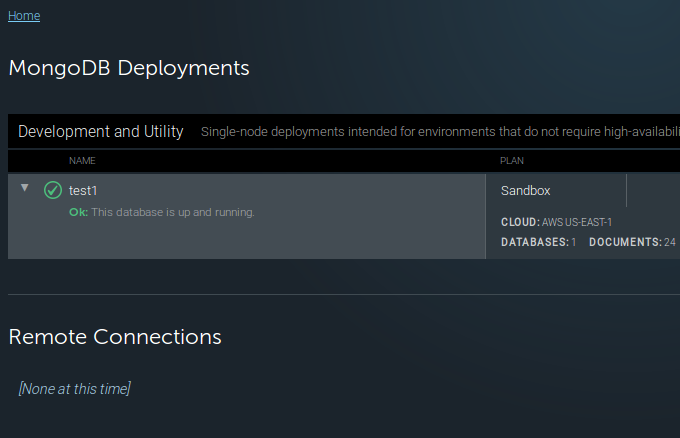Open the Home breadcrumb link
The width and height of the screenshot is (680, 438).
coord(24,16)
